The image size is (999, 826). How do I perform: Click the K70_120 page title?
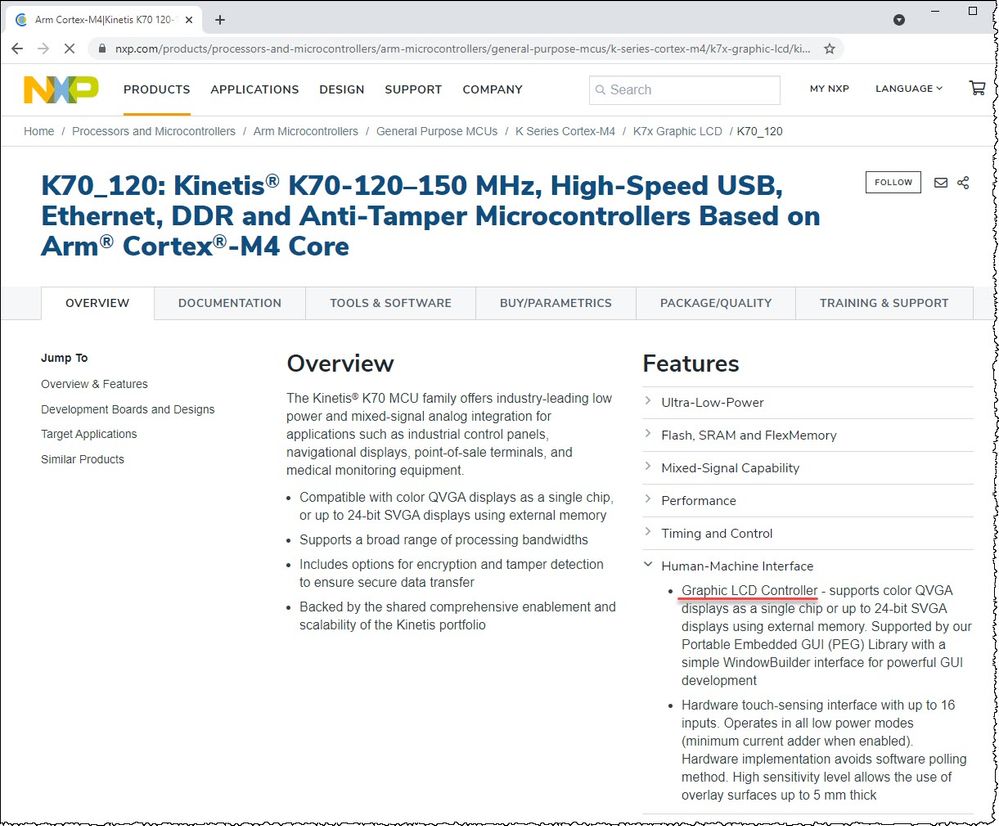coord(431,216)
